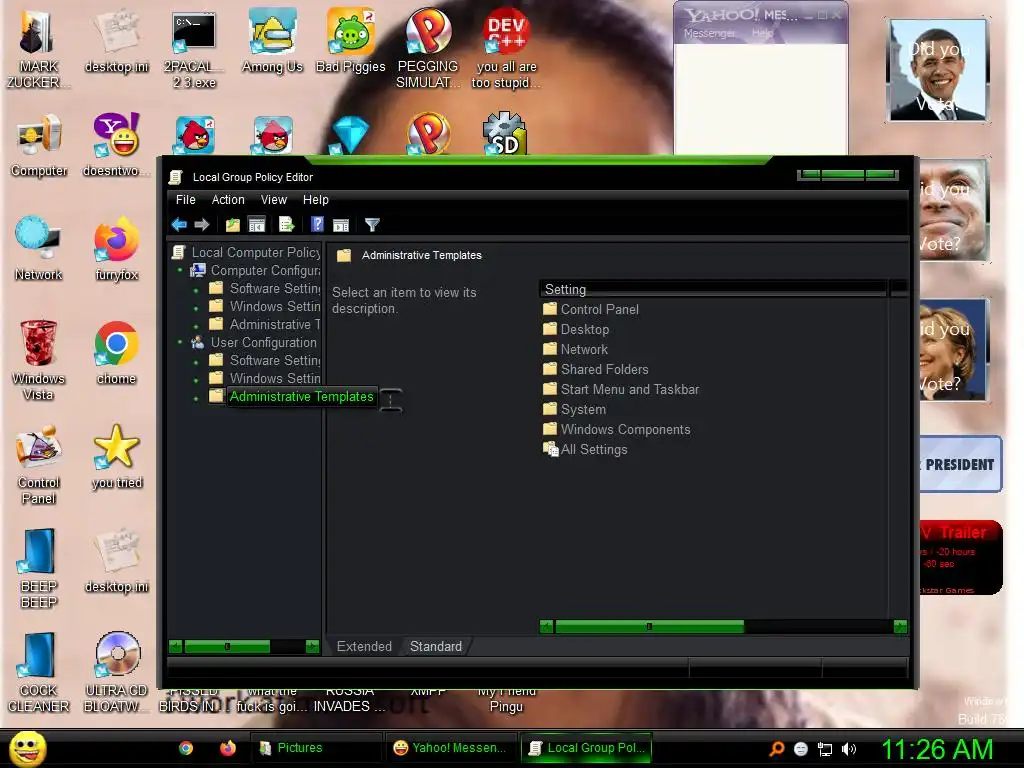Screen dimensions: 1024x768
Task: Switch to Pictures window in taskbar
Action: (x=315, y=748)
